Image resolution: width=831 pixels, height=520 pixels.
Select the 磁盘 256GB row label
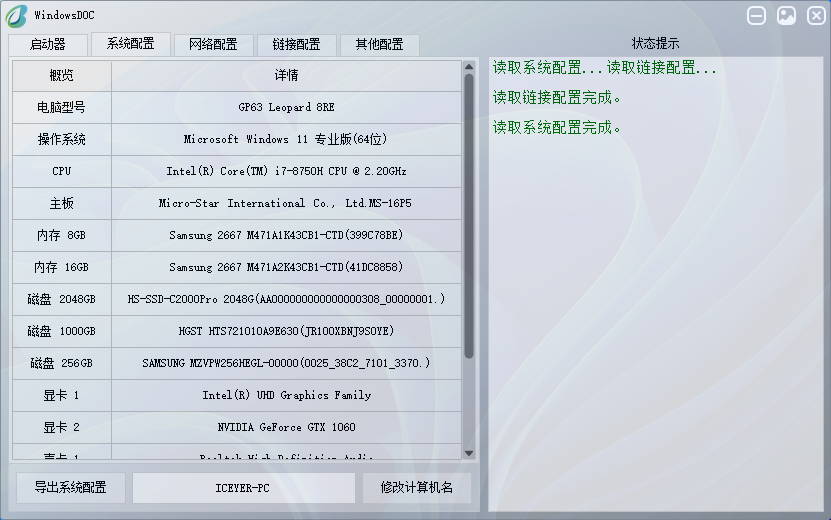point(61,363)
